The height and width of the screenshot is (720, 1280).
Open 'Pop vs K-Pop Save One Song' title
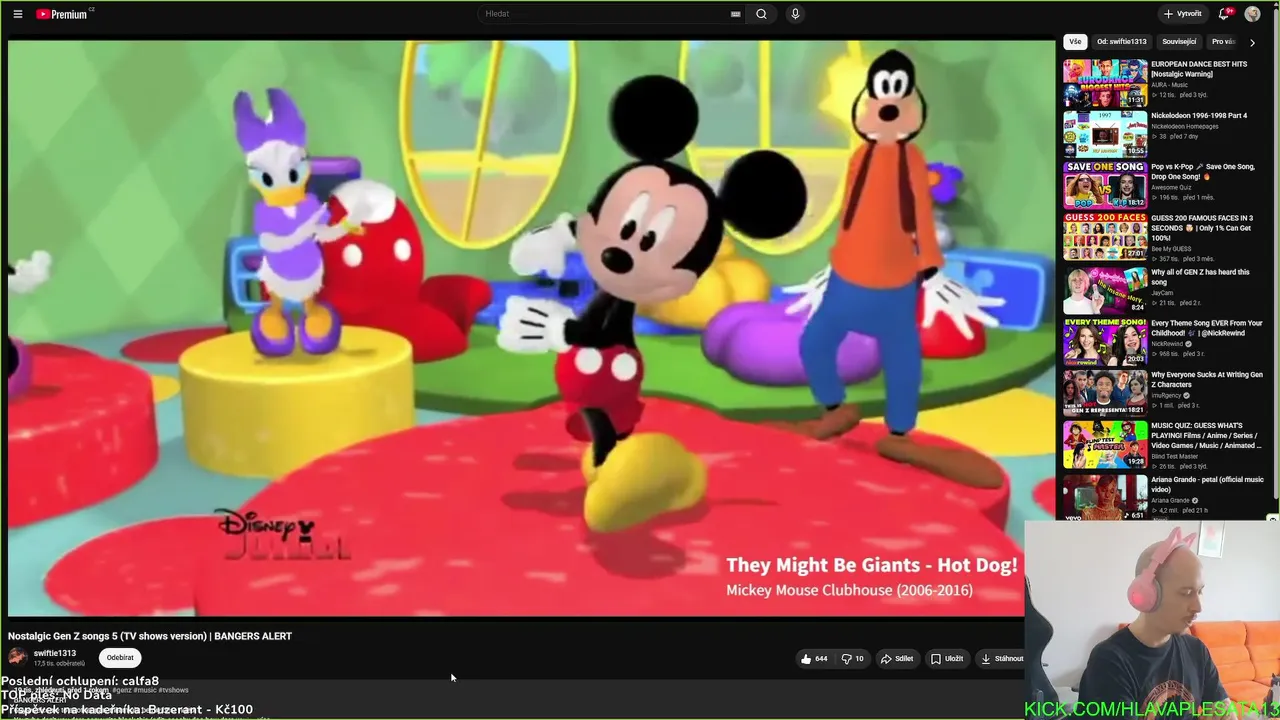[1203, 172]
